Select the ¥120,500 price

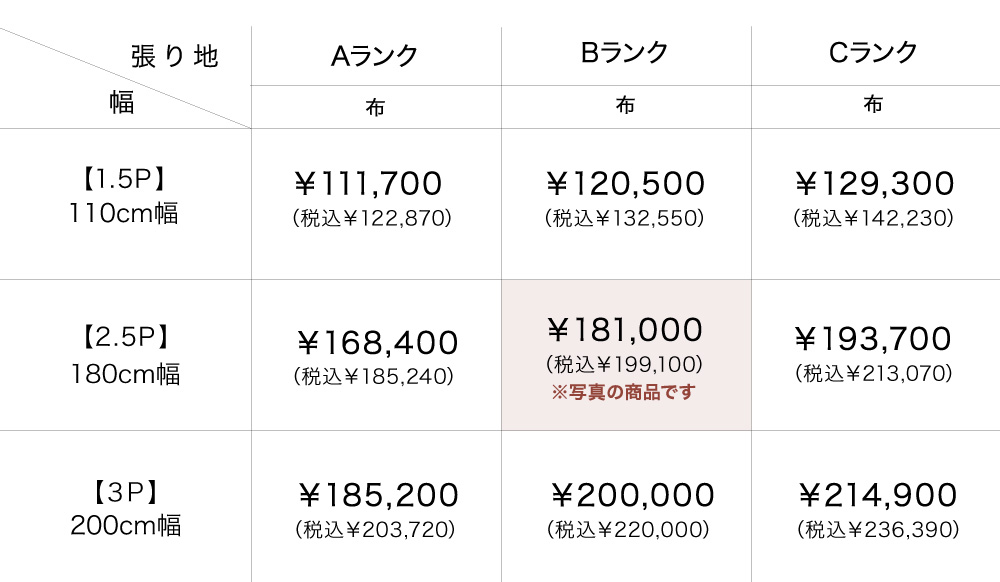[625, 184]
